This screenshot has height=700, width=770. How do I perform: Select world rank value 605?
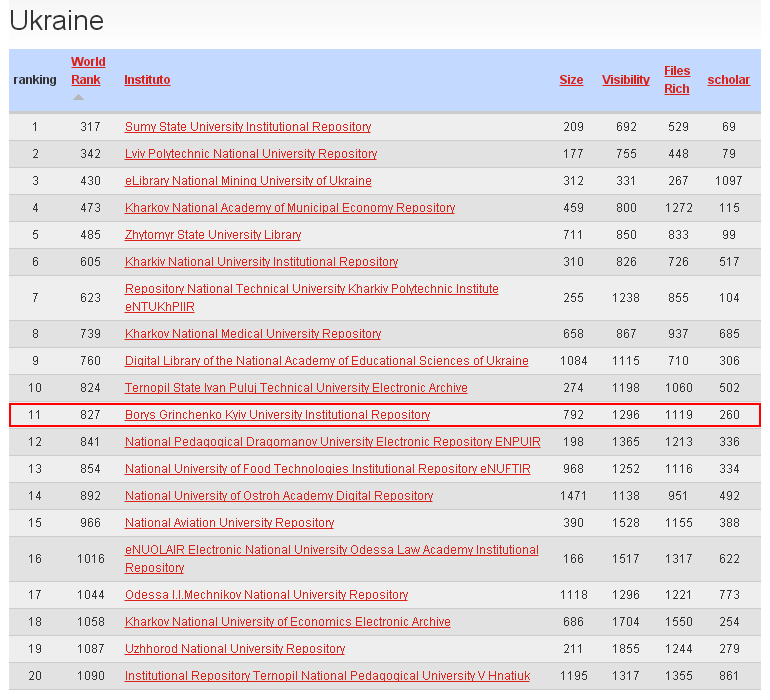tap(90, 262)
